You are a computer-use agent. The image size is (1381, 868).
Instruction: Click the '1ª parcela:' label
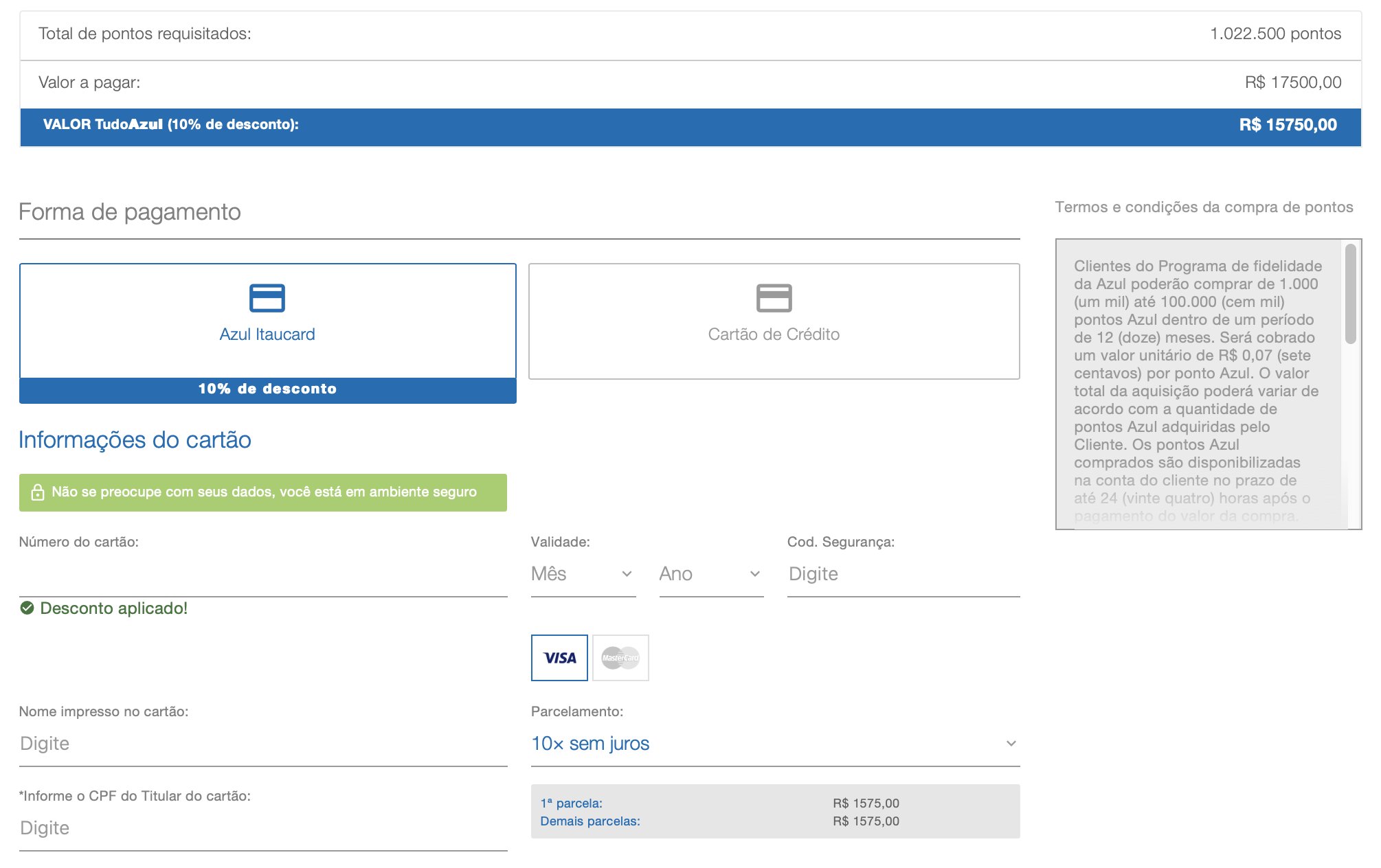[572, 803]
